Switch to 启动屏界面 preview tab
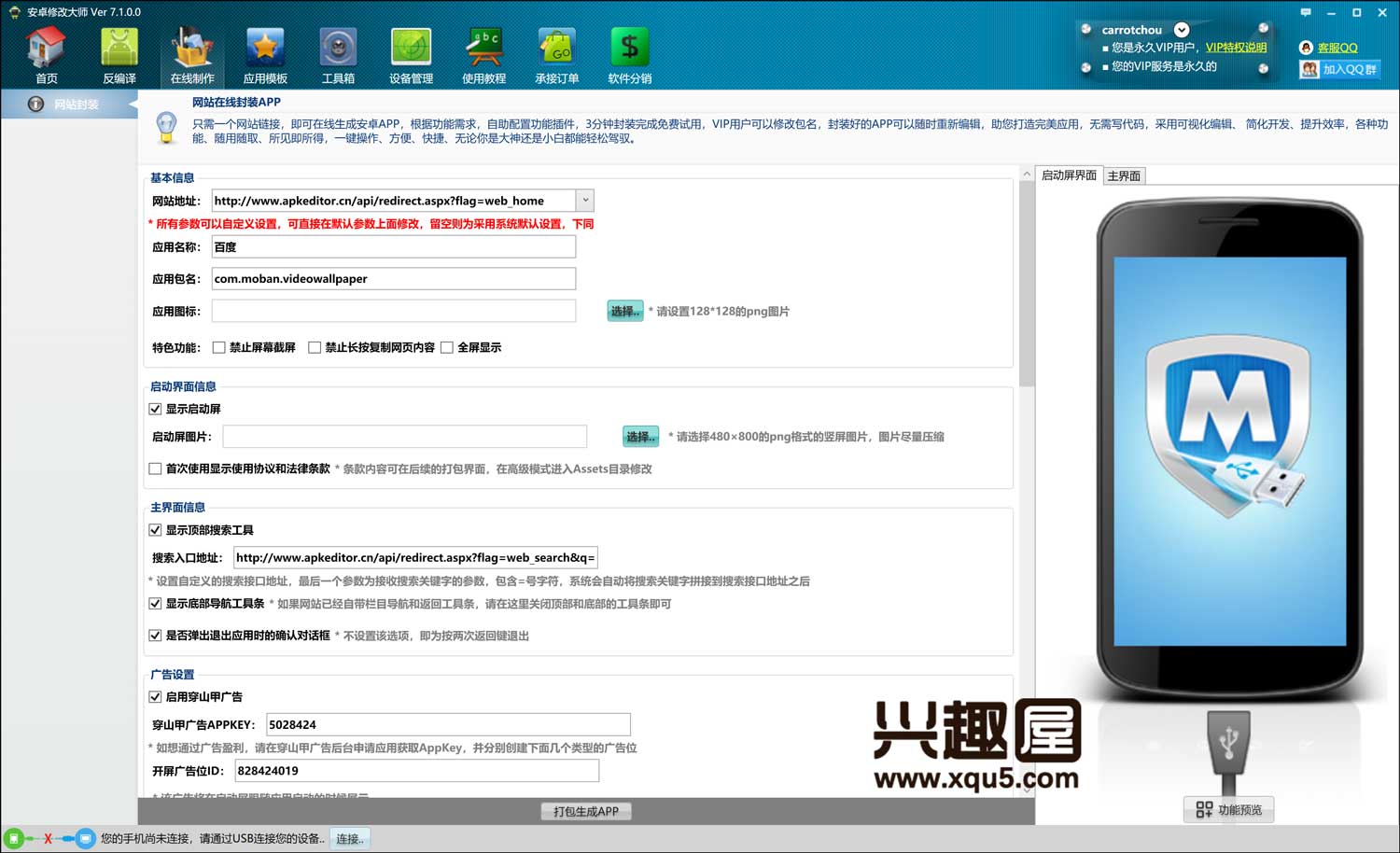The height and width of the screenshot is (853, 1400). click(x=1069, y=175)
